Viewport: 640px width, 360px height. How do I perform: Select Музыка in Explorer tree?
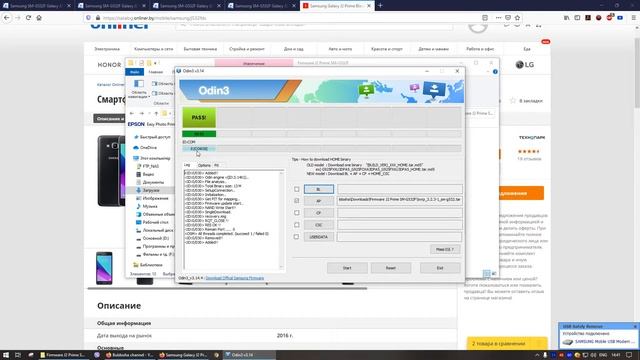click(150, 206)
